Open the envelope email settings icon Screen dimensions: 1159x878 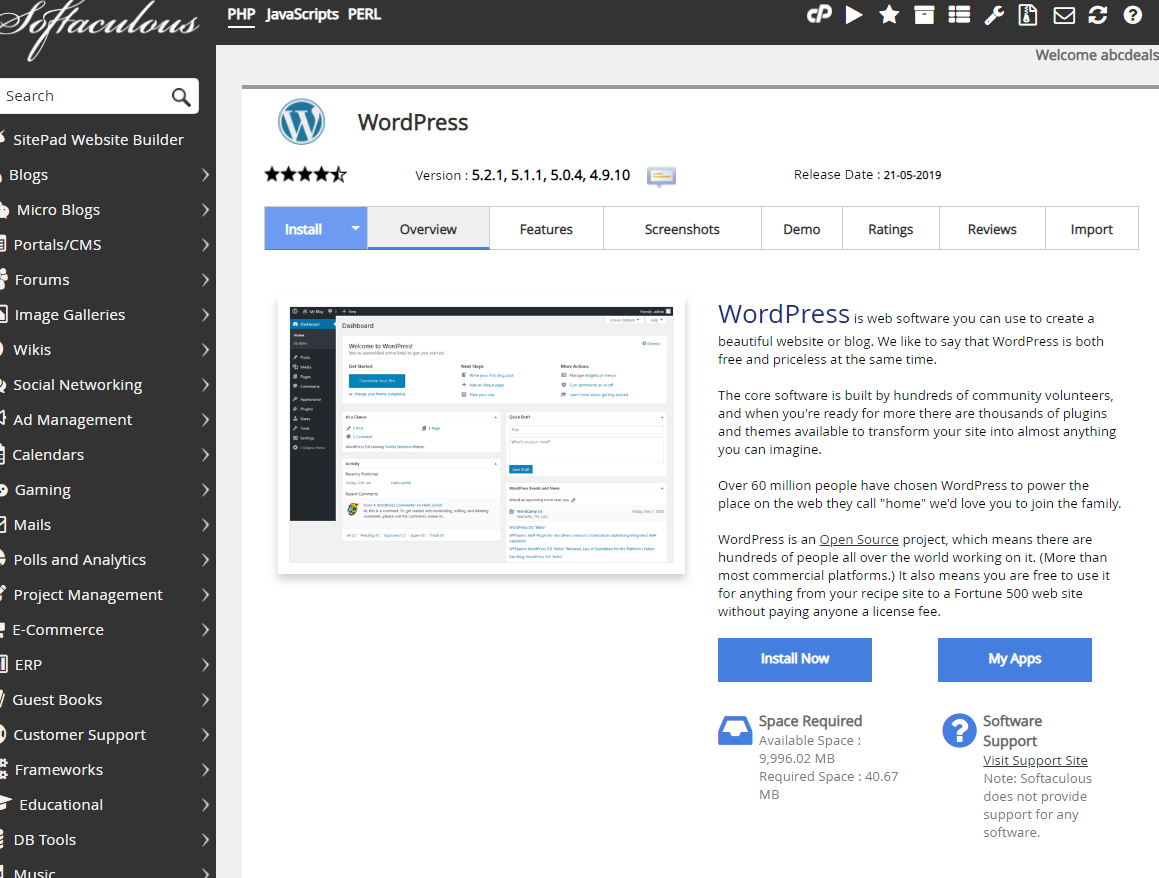1064,15
